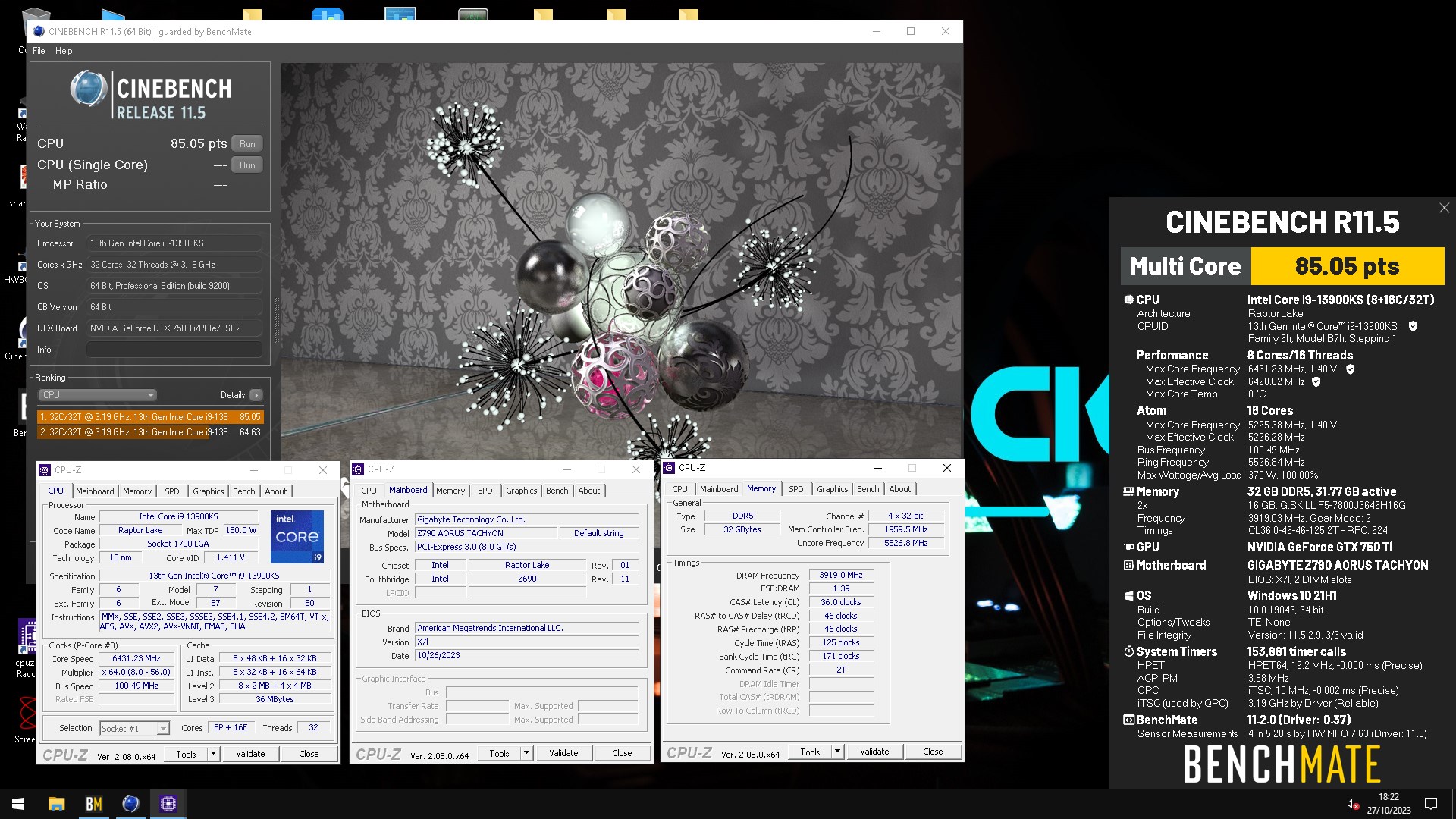The width and height of the screenshot is (1456, 819).
Task: Click Validate in Mainboard CPU-Z window
Action: coord(563,753)
